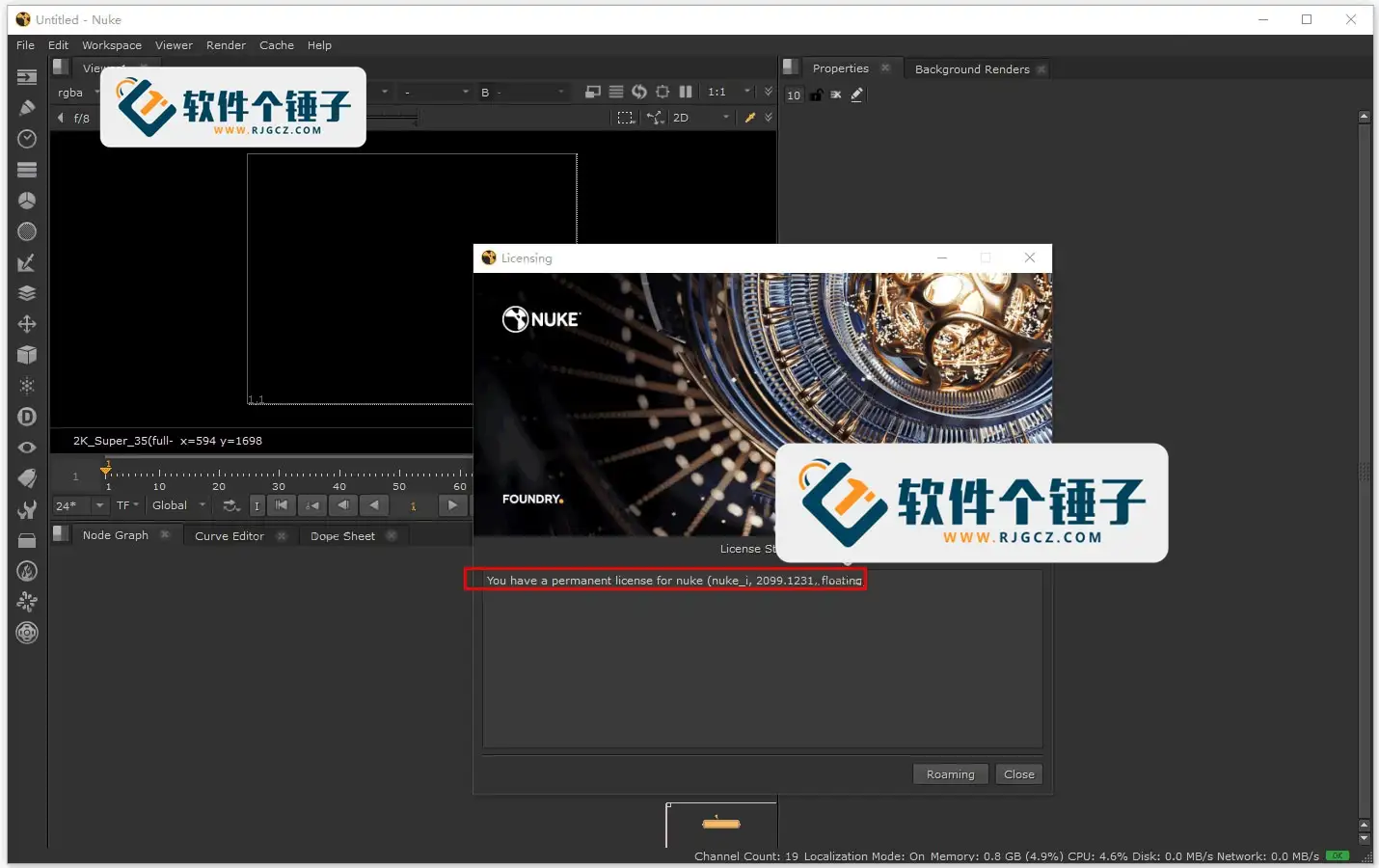Open the Render menu
This screenshot has height=868, width=1379.
click(226, 45)
